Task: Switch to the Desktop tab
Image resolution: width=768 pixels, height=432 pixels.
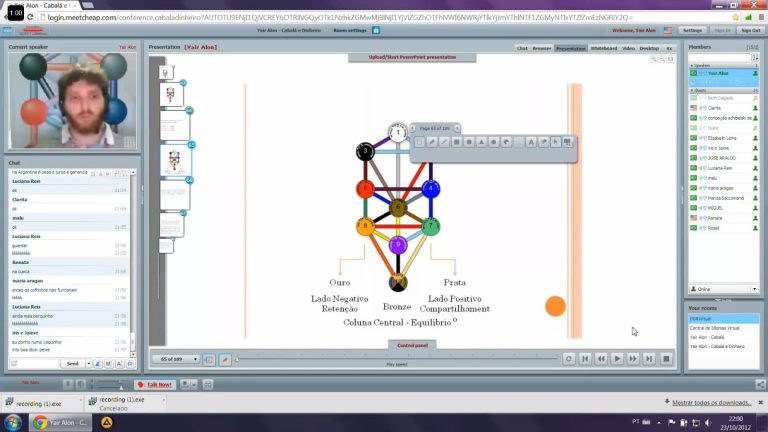Action: 649,48
